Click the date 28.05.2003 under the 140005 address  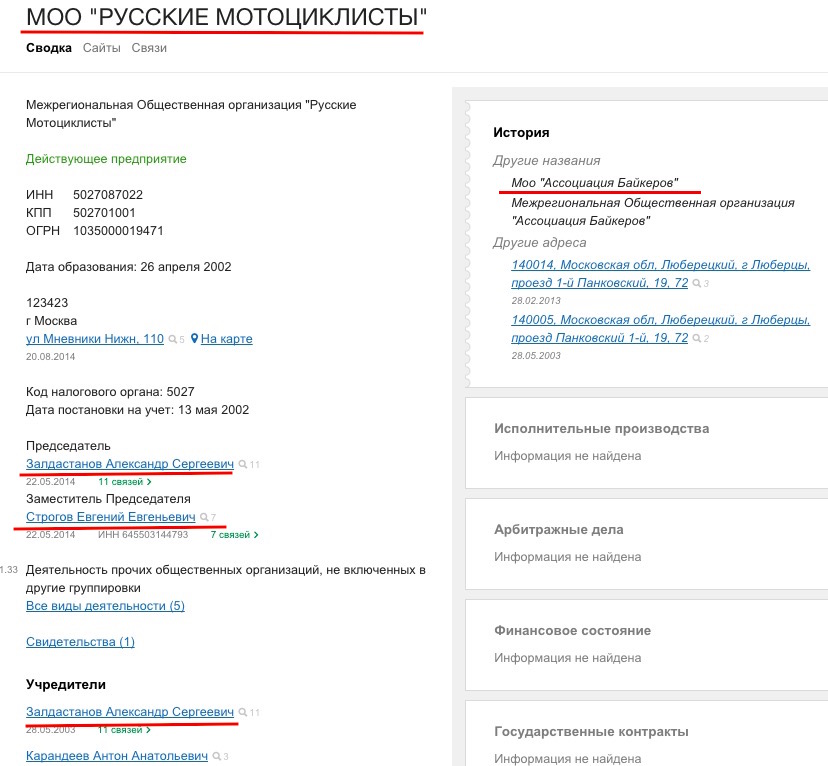point(536,355)
